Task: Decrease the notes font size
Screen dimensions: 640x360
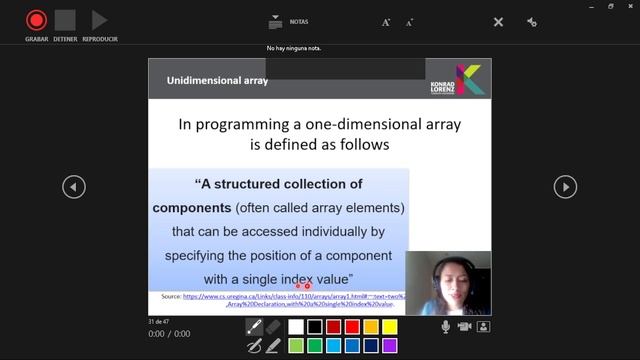Action: click(409, 23)
